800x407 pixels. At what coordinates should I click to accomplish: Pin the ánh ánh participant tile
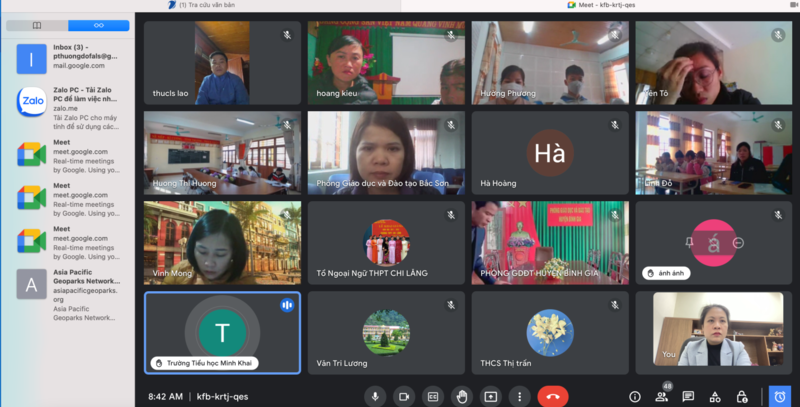pos(689,243)
